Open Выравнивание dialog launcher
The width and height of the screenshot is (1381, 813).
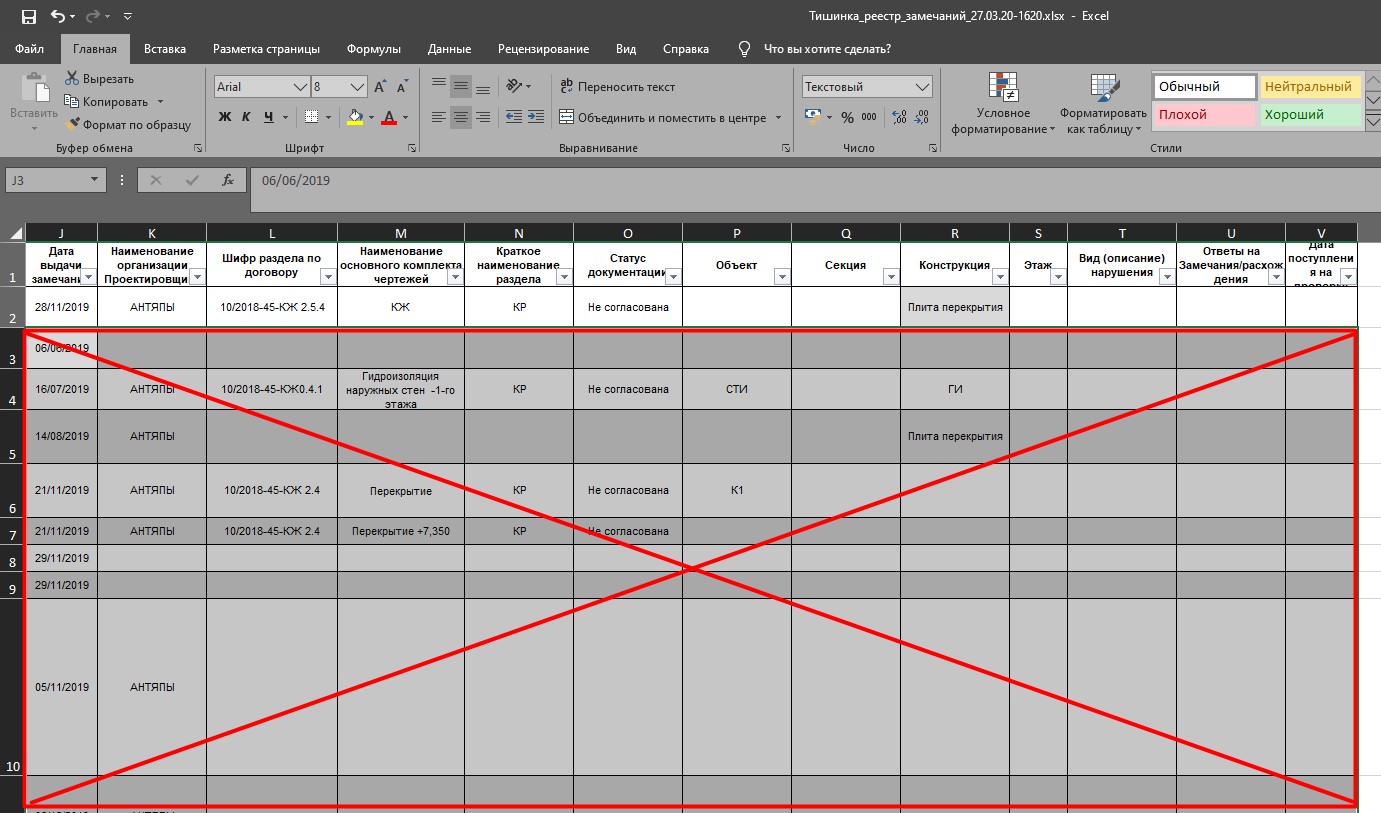tap(785, 148)
